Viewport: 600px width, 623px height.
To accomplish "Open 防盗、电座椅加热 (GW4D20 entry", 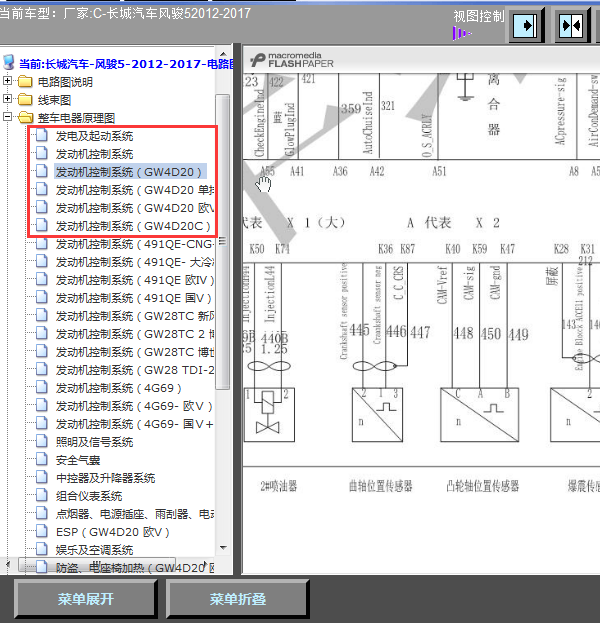I will click(x=135, y=568).
